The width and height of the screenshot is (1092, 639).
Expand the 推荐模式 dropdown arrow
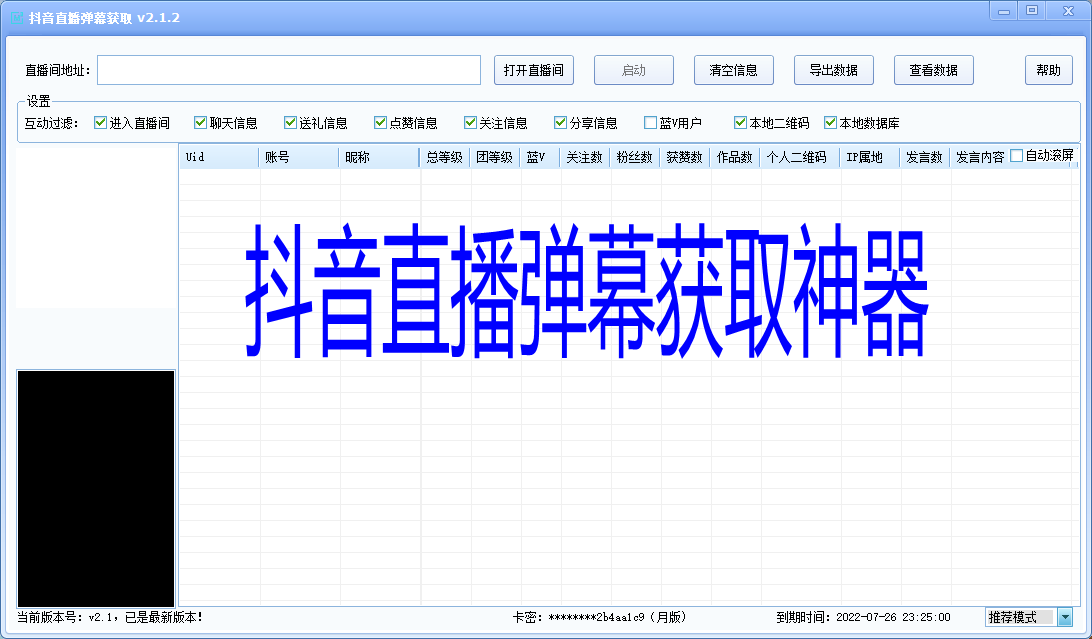point(1065,617)
